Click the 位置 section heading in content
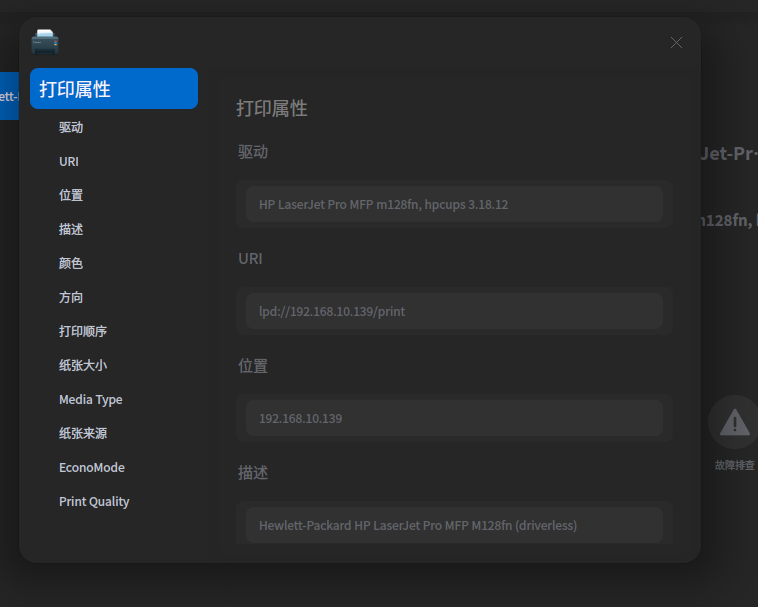 pos(253,366)
